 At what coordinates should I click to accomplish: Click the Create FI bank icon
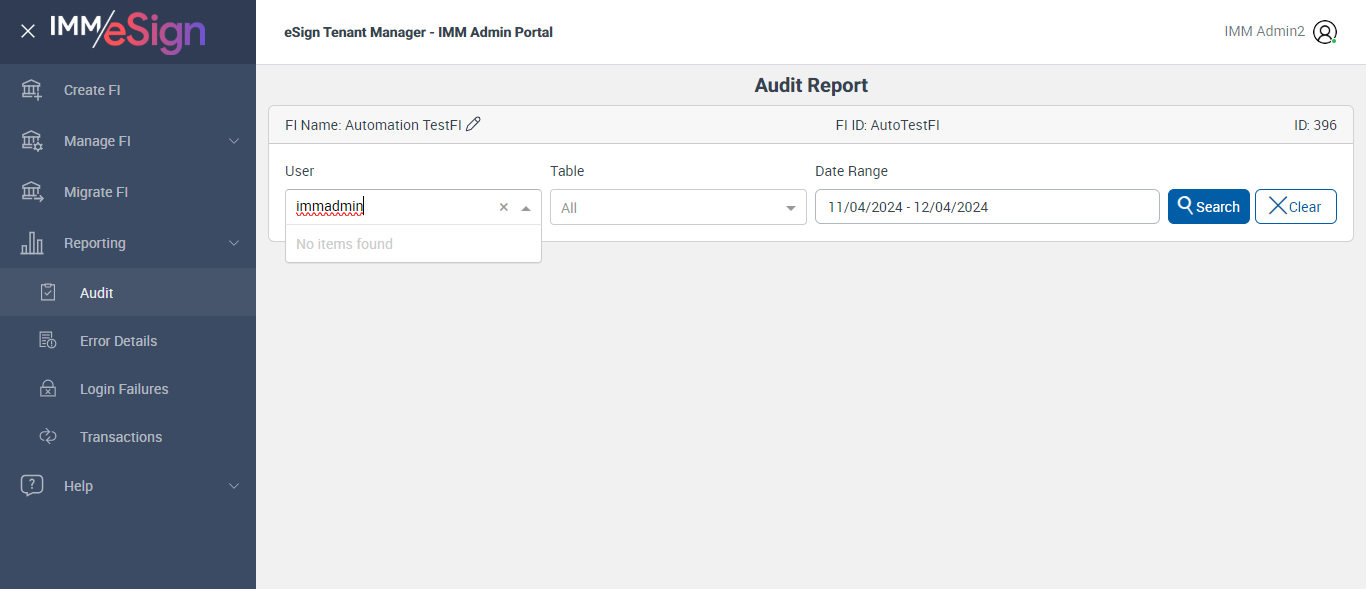[x=32, y=90]
